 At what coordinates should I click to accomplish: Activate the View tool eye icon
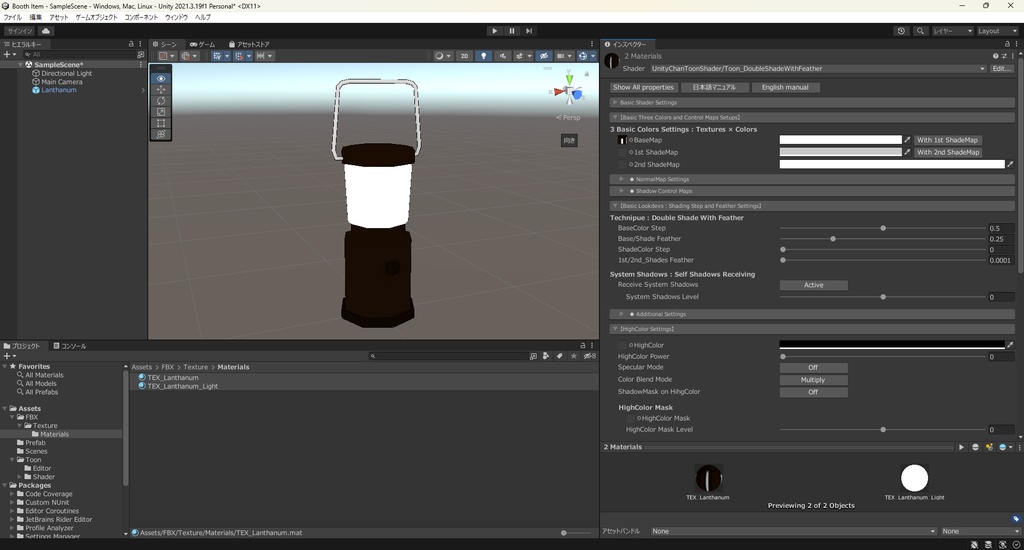point(162,79)
